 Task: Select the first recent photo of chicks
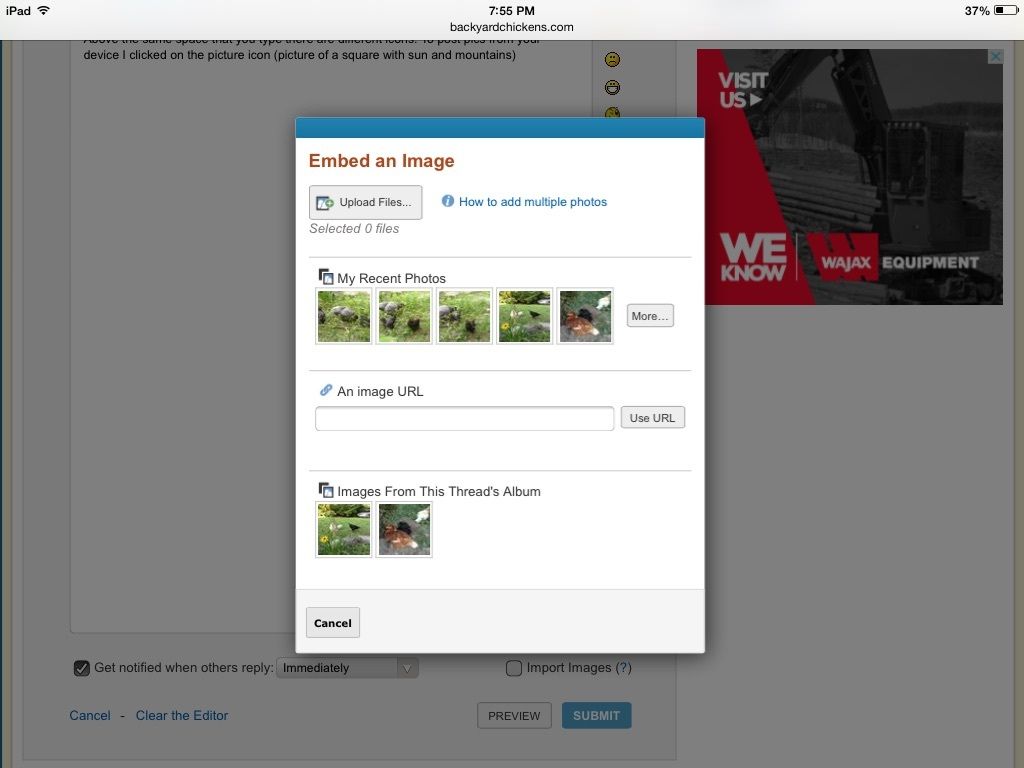click(x=344, y=316)
